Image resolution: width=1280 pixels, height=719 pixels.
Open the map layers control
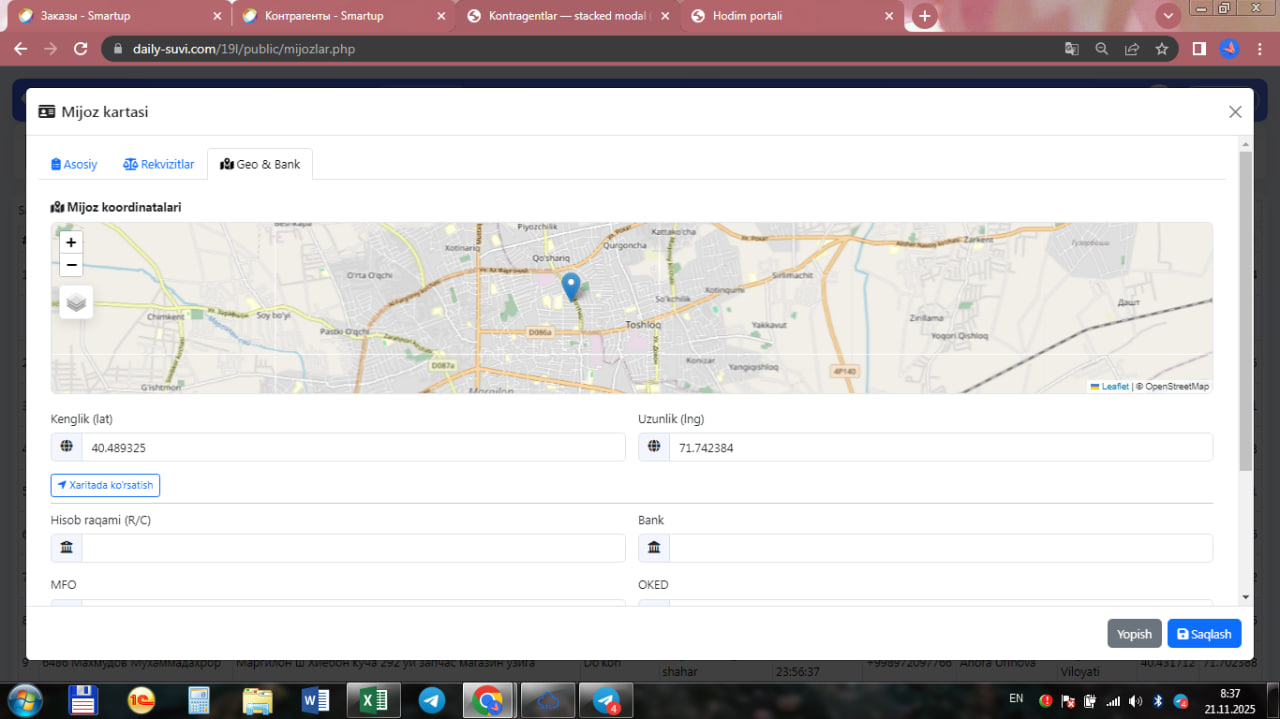[76, 302]
